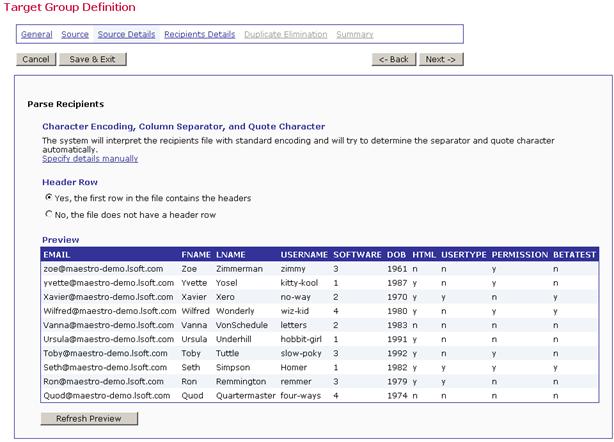Click the HTML column header
The image size is (614, 442).
[x=424, y=254]
